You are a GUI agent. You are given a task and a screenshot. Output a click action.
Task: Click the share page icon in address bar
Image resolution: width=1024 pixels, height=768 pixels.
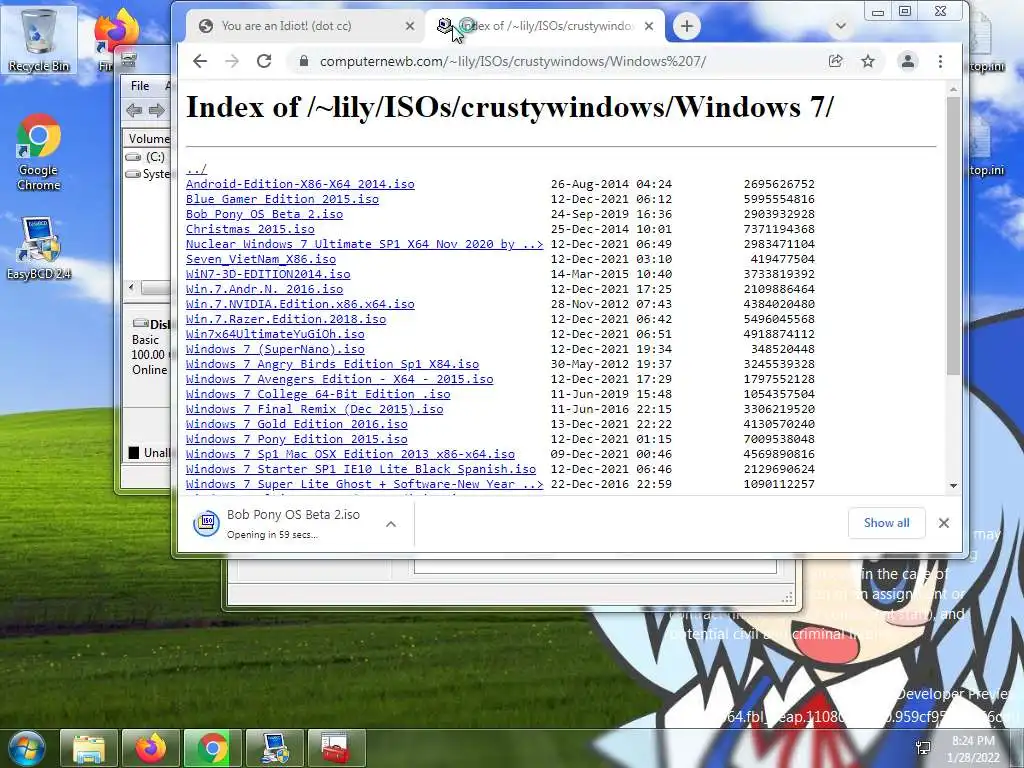[x=835, y=61]
